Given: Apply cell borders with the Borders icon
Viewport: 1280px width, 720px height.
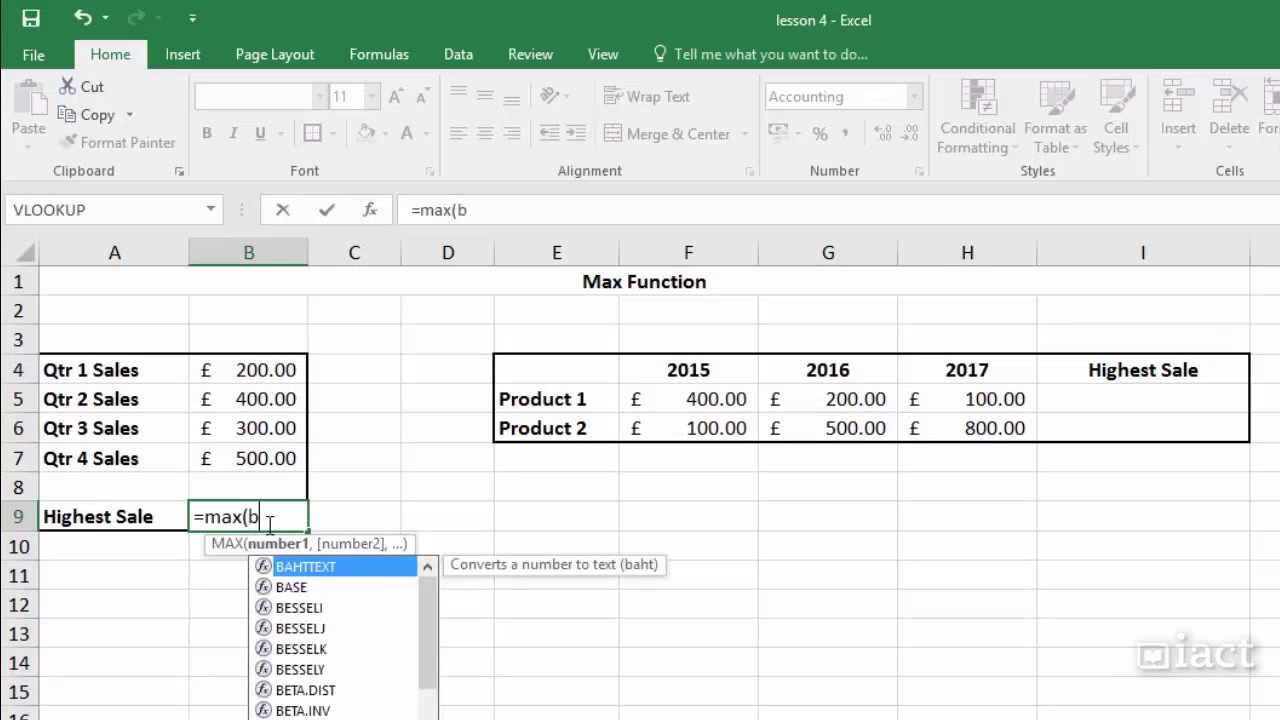Looking at the screenshot, I should 312,134.
